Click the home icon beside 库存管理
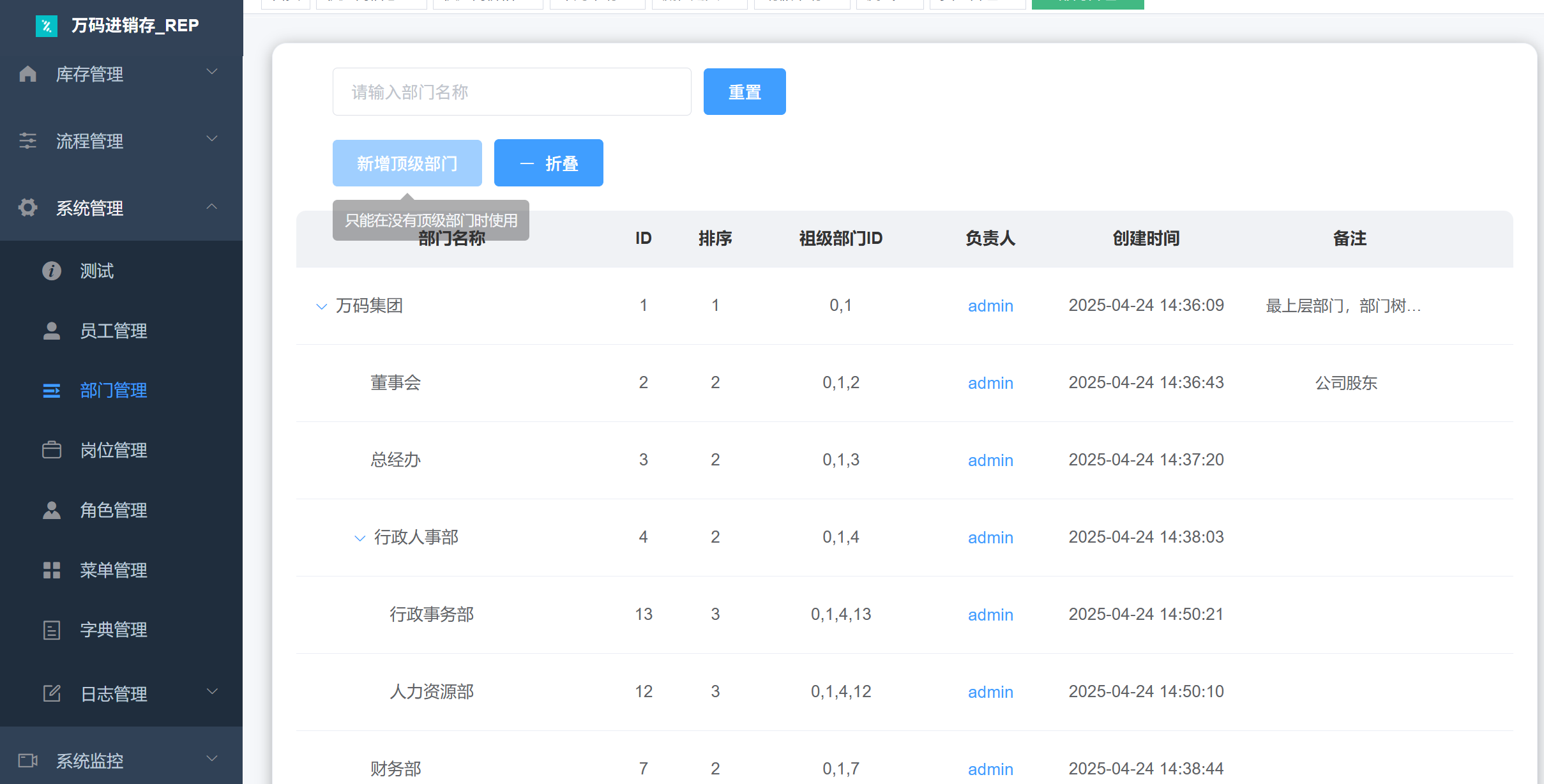The width and height of the screenshot is (1544, 784). tap(28, 74)
